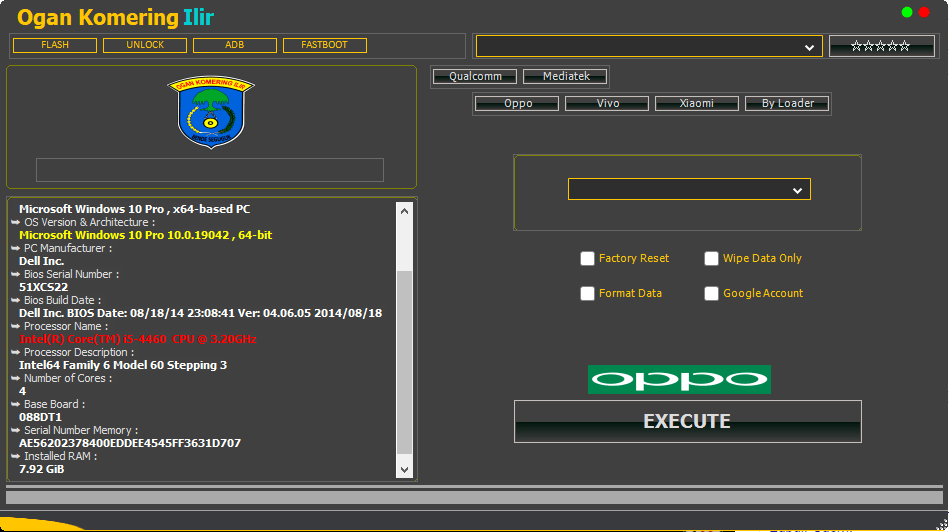Switch to the FLASH tab
Screen dimensions: 949x532
pyautogui.click(x=55, y=45)
